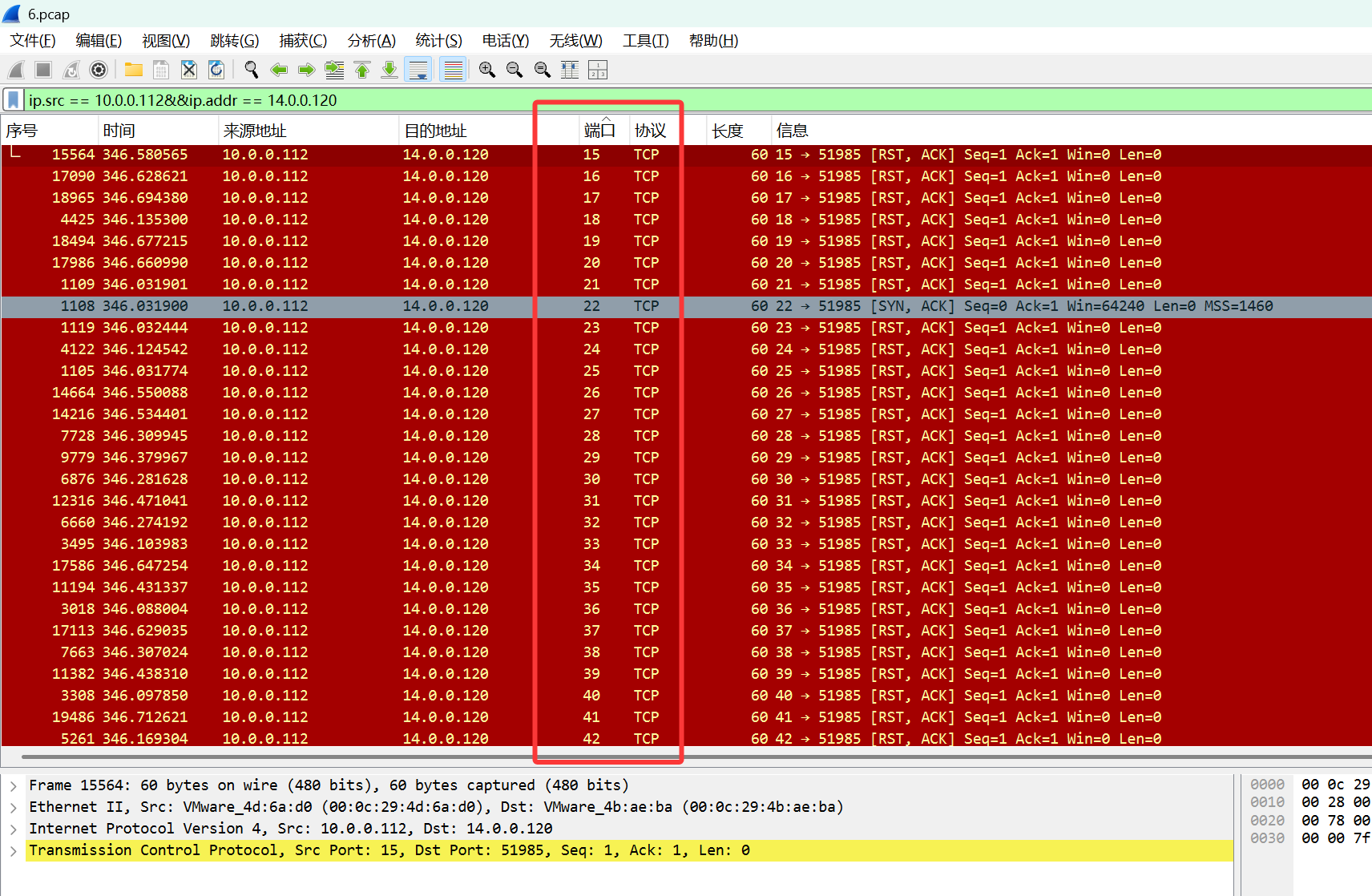
Task: Sort by the 信息 column header
Action: (x=1071, y=131)
